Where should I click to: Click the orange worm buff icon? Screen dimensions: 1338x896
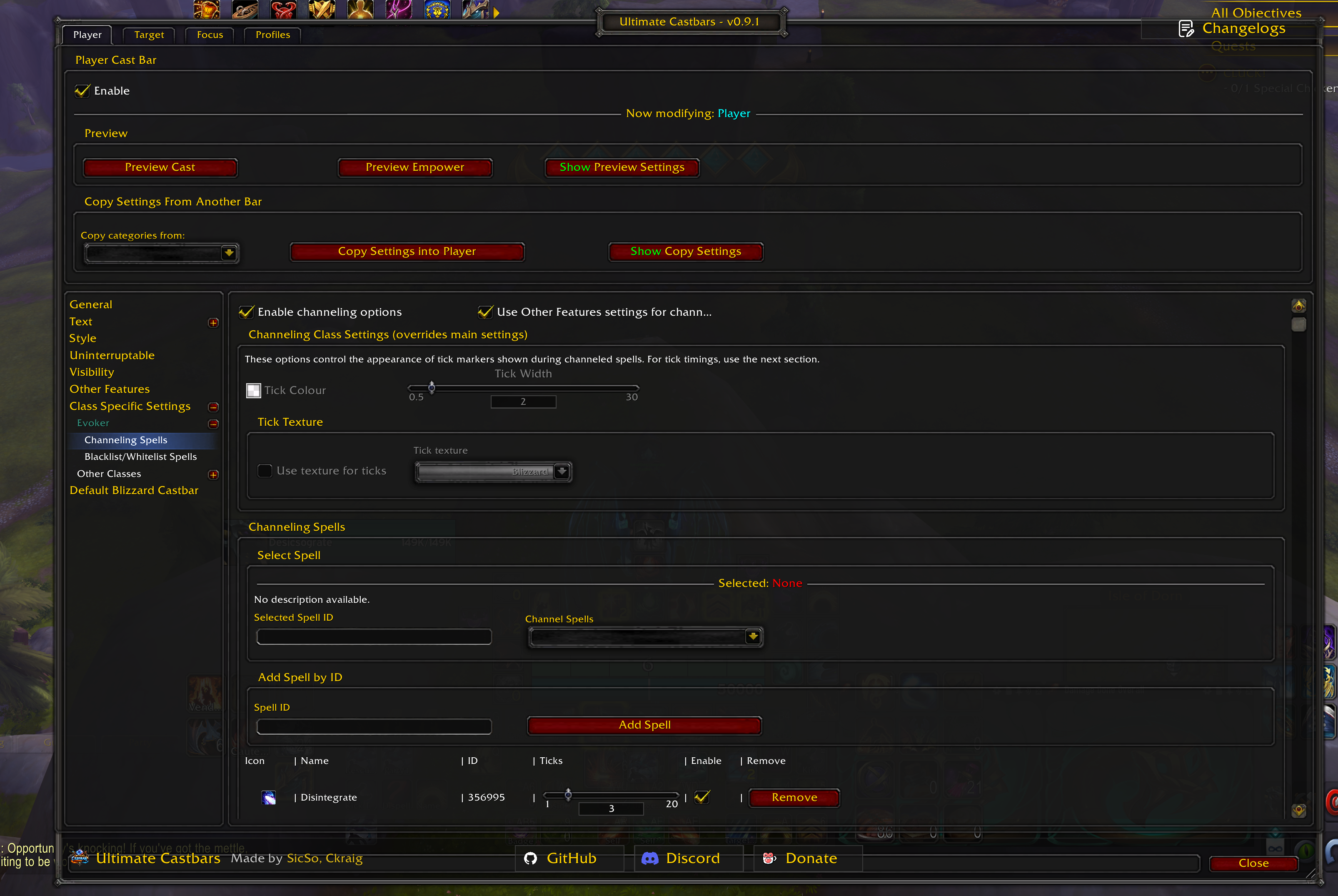(x=206, y=9)
